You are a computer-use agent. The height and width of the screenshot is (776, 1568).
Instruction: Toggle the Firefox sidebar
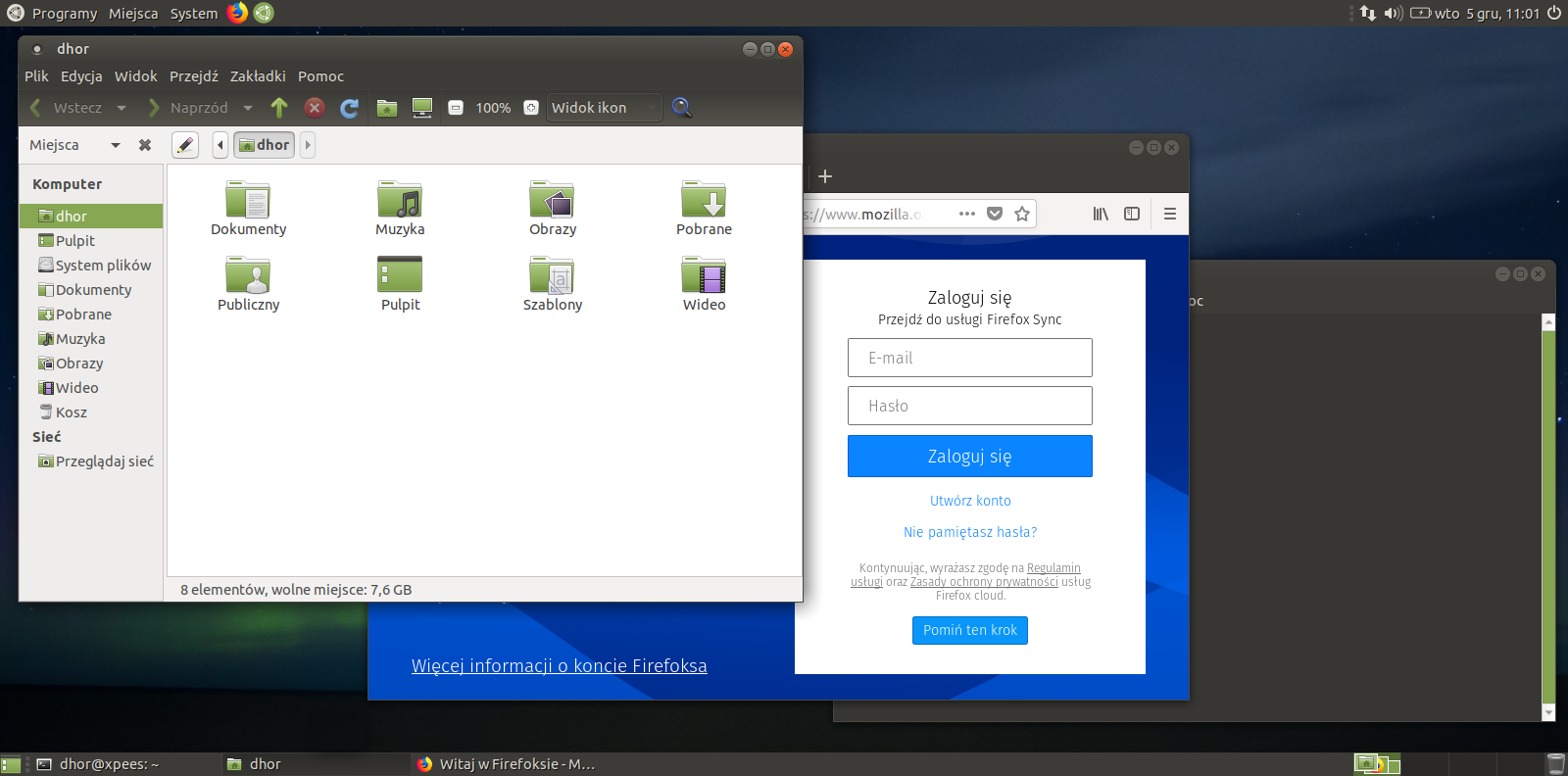[1132, 214]
